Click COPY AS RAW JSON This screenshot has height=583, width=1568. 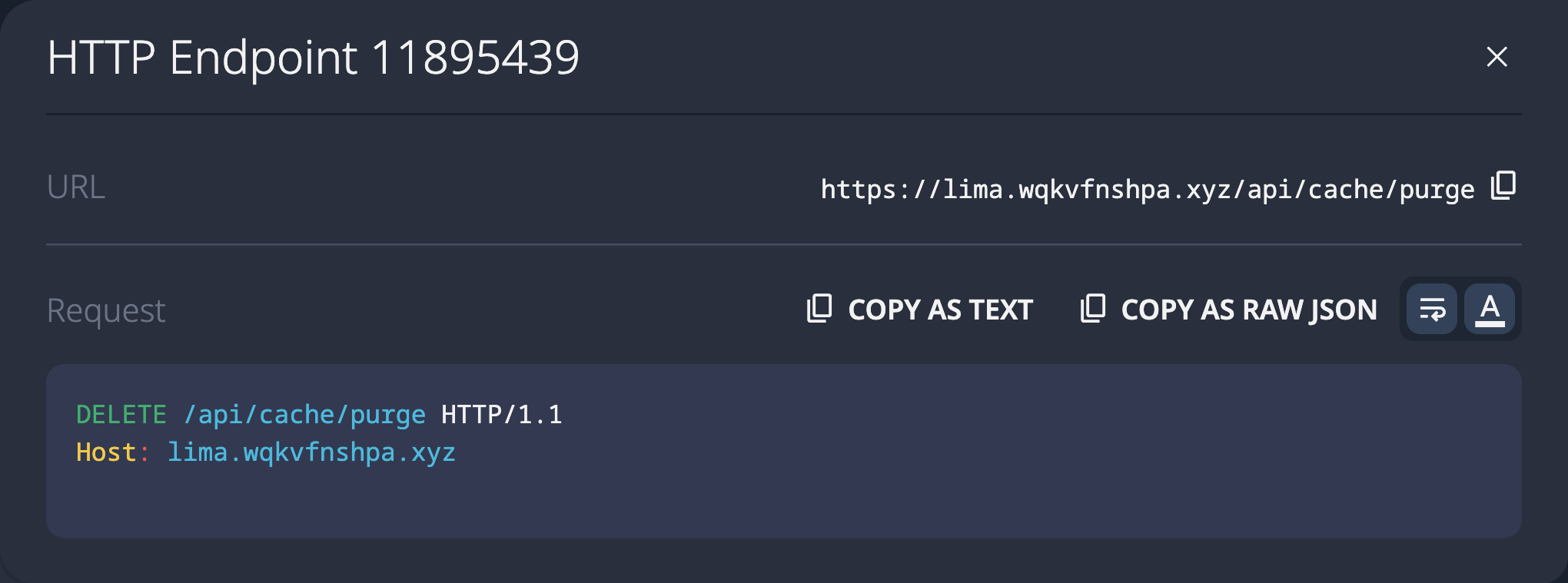(1249, 310)
